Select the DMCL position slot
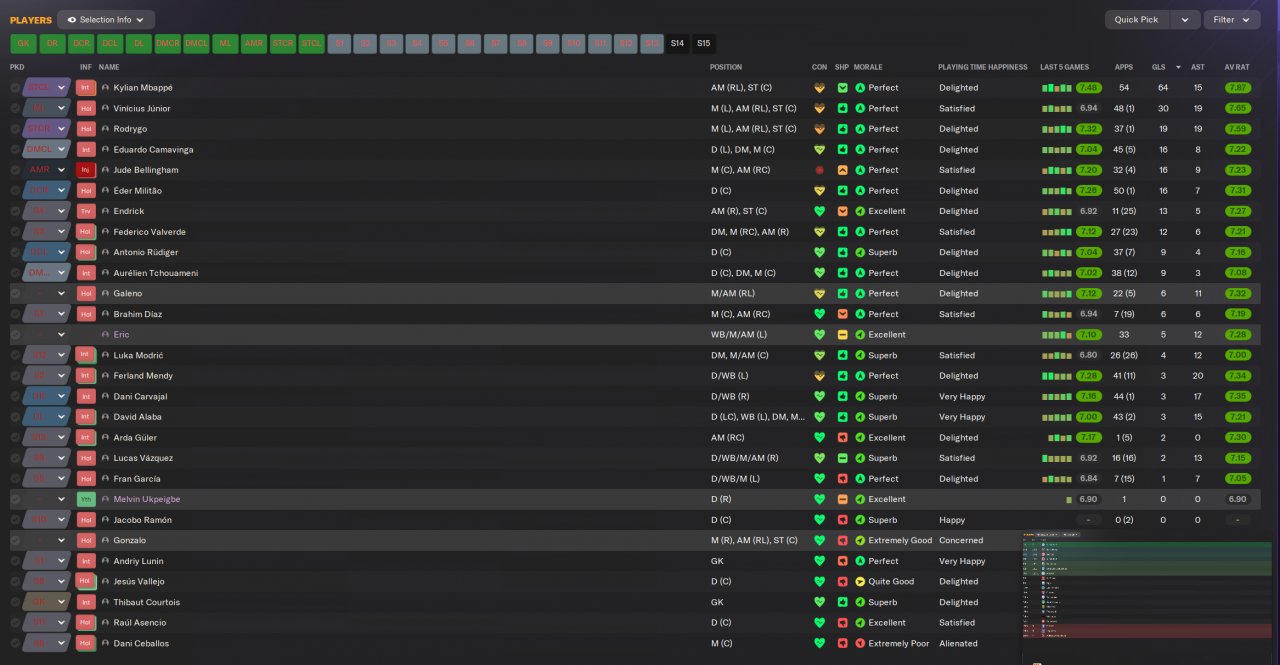Screen dimensions: 1280x665 click(197, 44)
